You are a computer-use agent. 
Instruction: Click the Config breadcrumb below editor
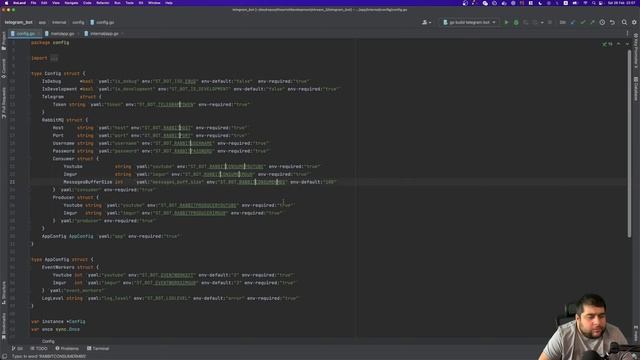pyautogui.click(x=48, y=341)
